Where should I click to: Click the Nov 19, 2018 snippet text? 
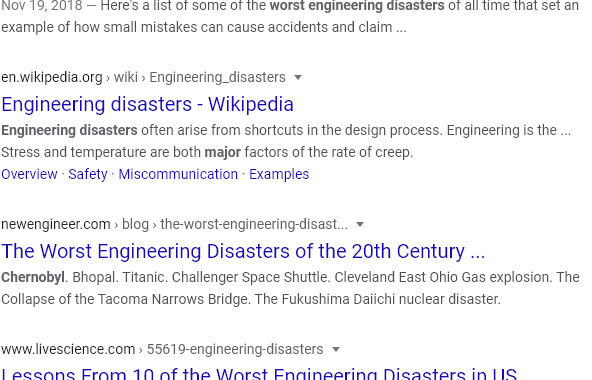(42, 6)
